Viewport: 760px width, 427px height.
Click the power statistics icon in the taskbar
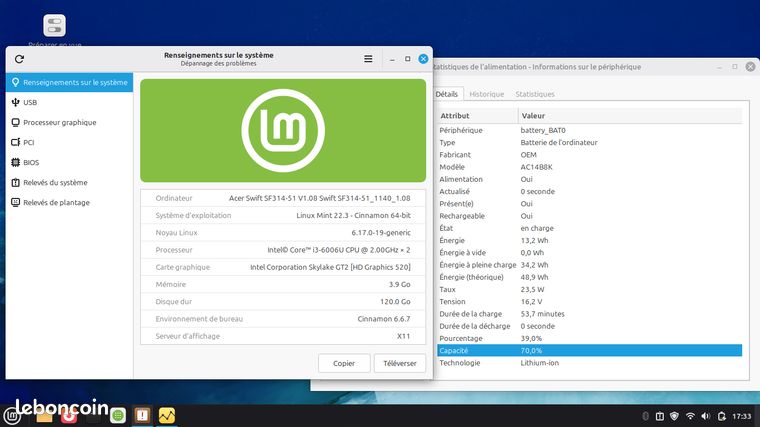point(167,415)
